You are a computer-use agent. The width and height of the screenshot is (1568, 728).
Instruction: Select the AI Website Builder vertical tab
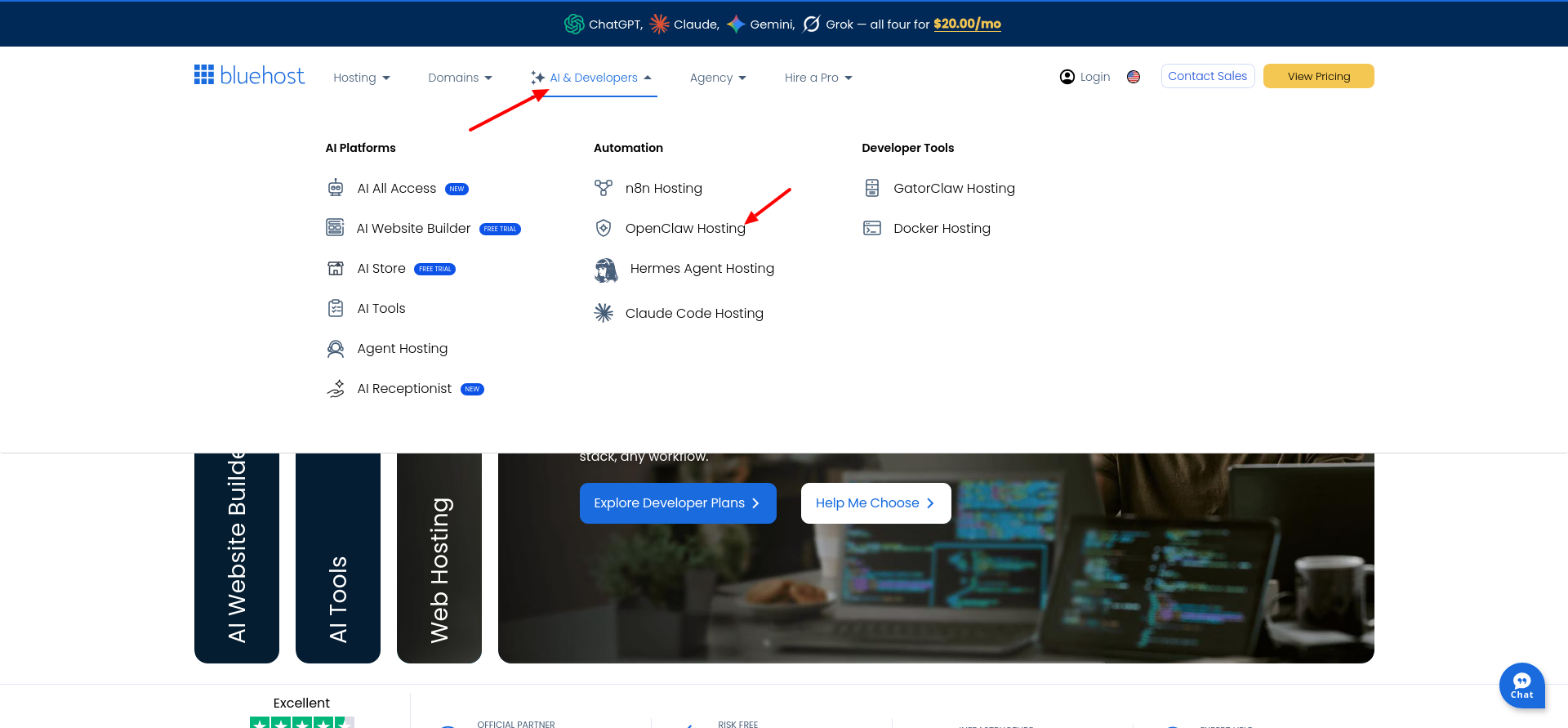click(237, 558)
